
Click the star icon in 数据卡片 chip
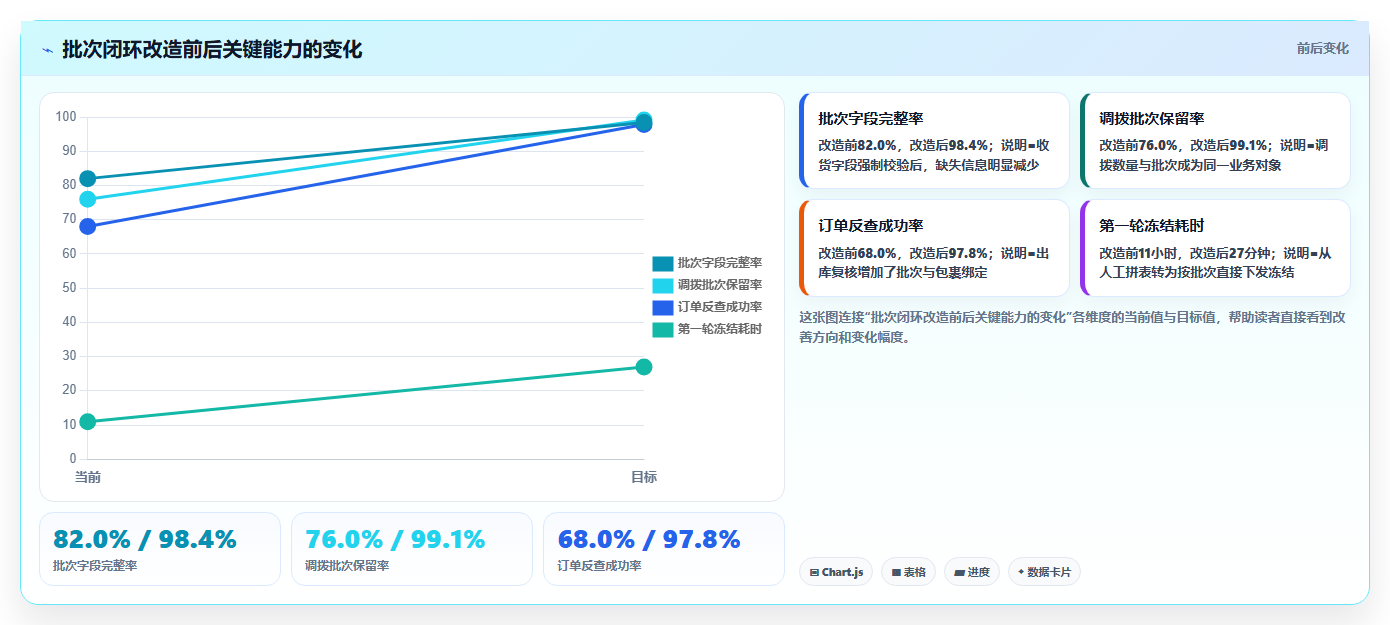tap(1021, 573)
